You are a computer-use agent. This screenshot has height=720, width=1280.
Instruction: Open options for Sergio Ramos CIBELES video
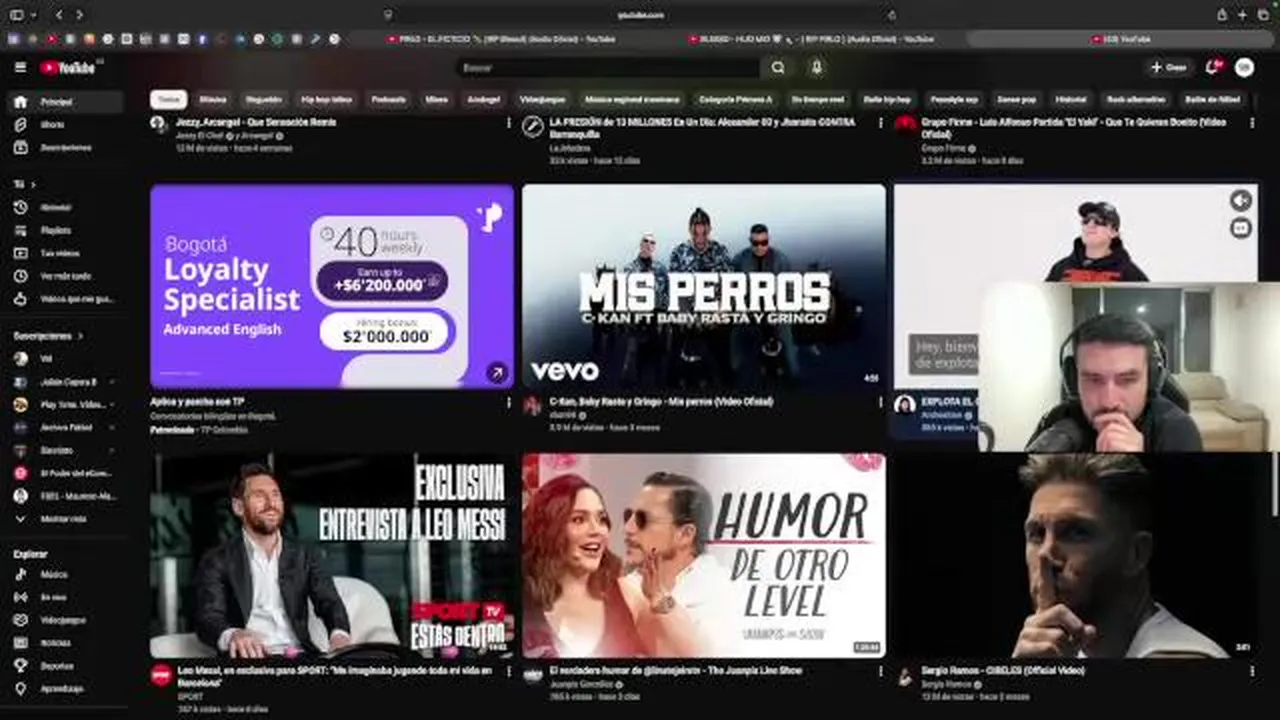coord(1252,671)
